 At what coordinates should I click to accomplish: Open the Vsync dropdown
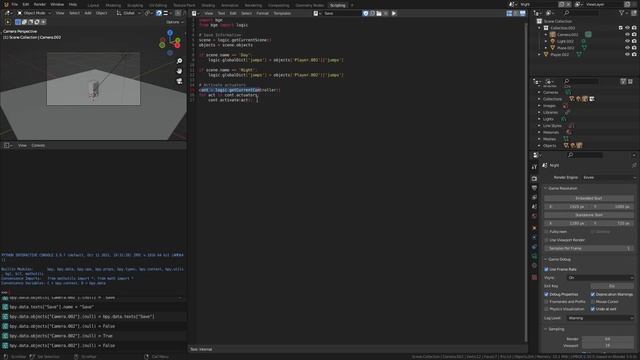click(600, 278)
